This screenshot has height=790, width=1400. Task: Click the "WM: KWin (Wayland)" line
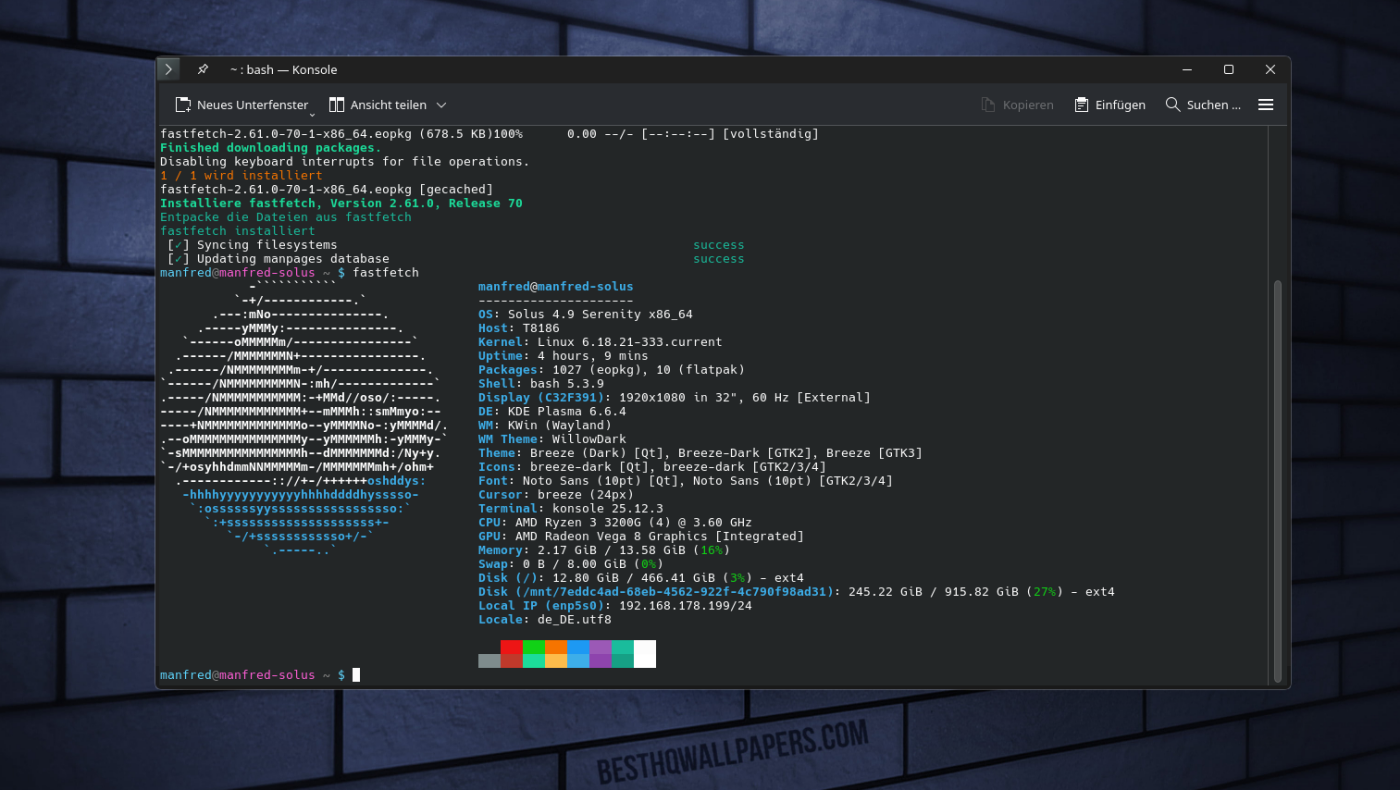point(545,426)
